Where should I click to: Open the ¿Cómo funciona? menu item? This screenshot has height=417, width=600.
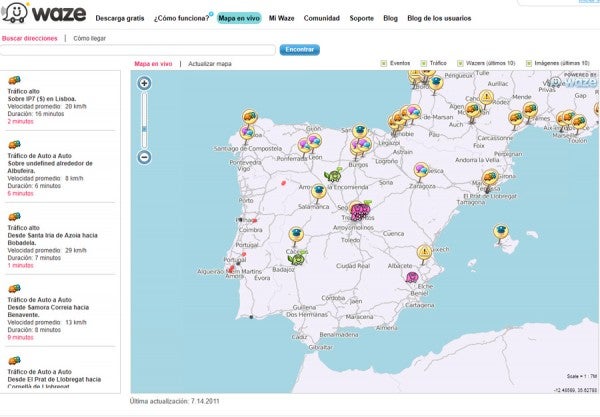[x=181, y=18]
